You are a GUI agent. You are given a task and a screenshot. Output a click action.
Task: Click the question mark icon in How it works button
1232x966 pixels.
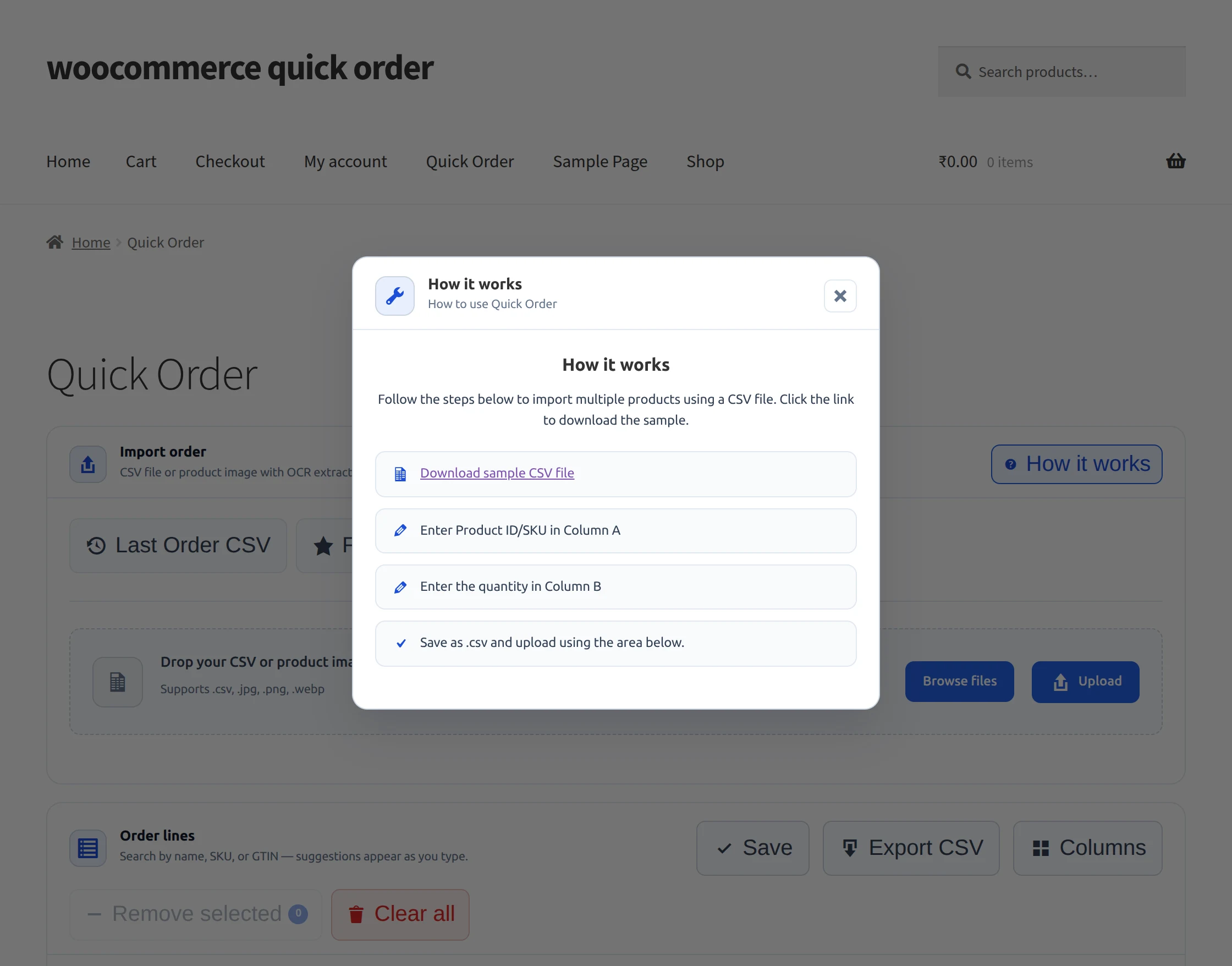tap(1010, 465)
